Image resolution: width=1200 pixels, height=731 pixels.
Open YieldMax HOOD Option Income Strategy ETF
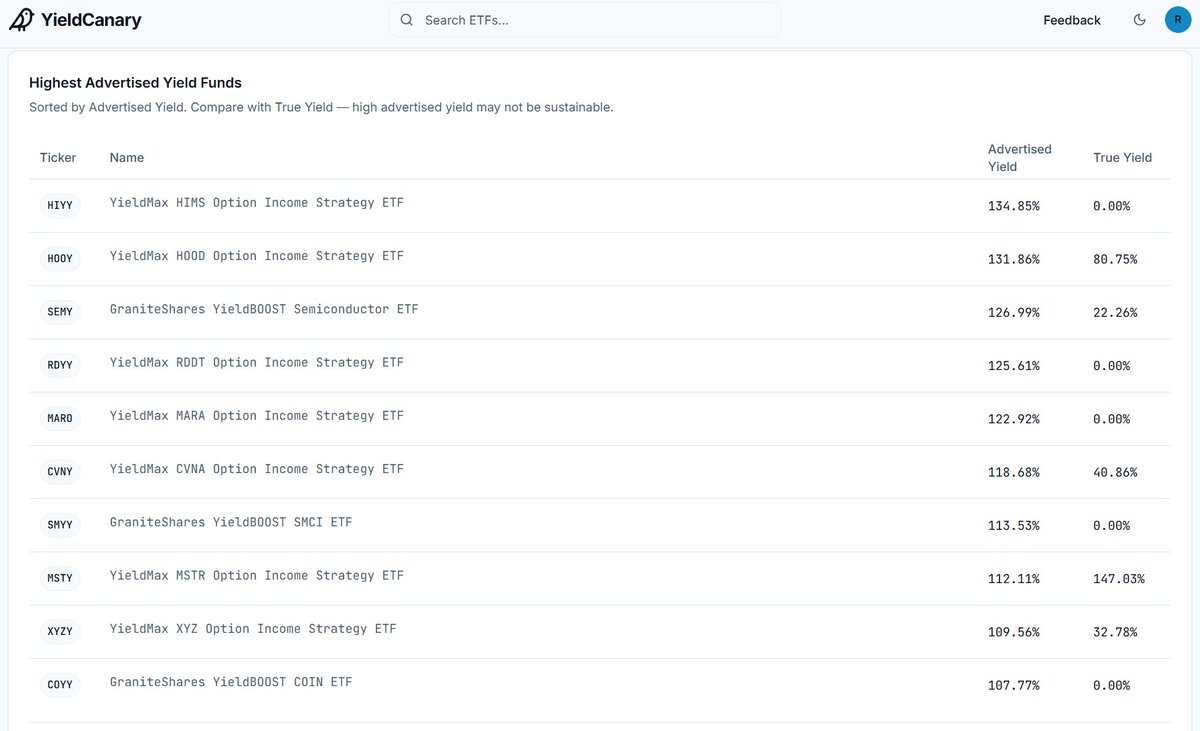coord(257,256)
